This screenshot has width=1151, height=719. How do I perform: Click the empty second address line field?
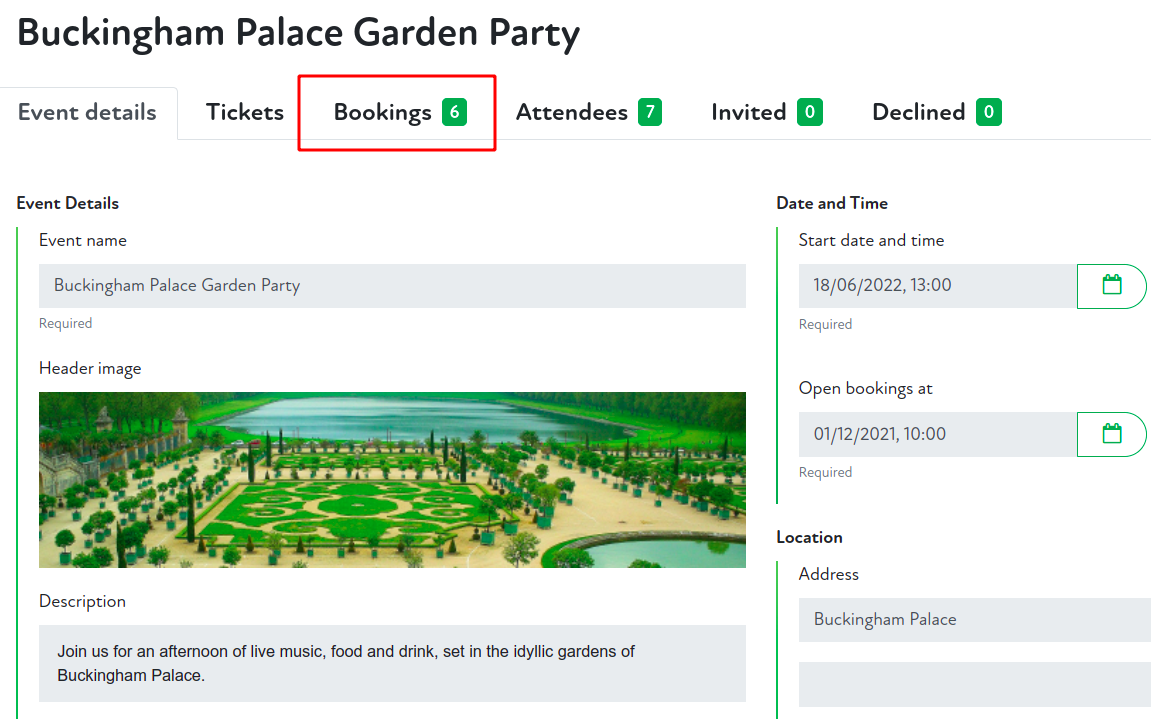974,684
